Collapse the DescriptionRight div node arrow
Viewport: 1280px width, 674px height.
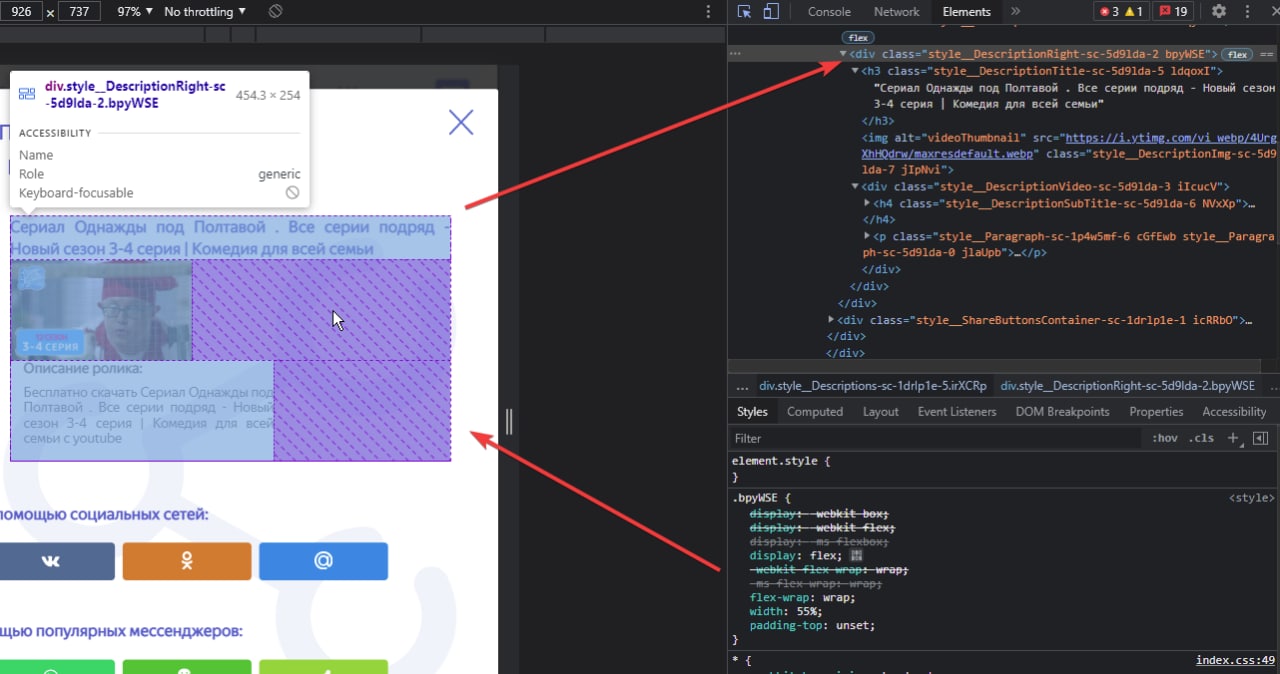[843, 54]
